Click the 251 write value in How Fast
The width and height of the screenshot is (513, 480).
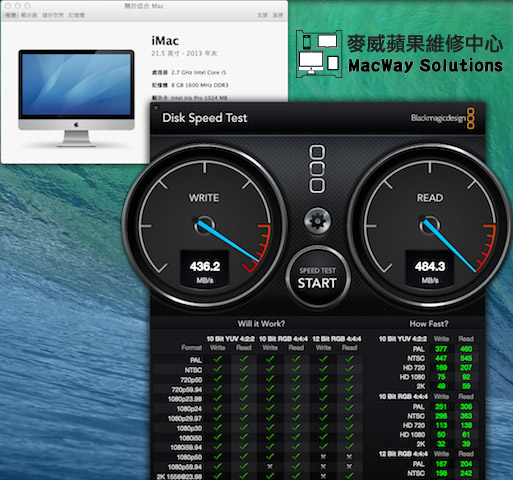point(441,407)
